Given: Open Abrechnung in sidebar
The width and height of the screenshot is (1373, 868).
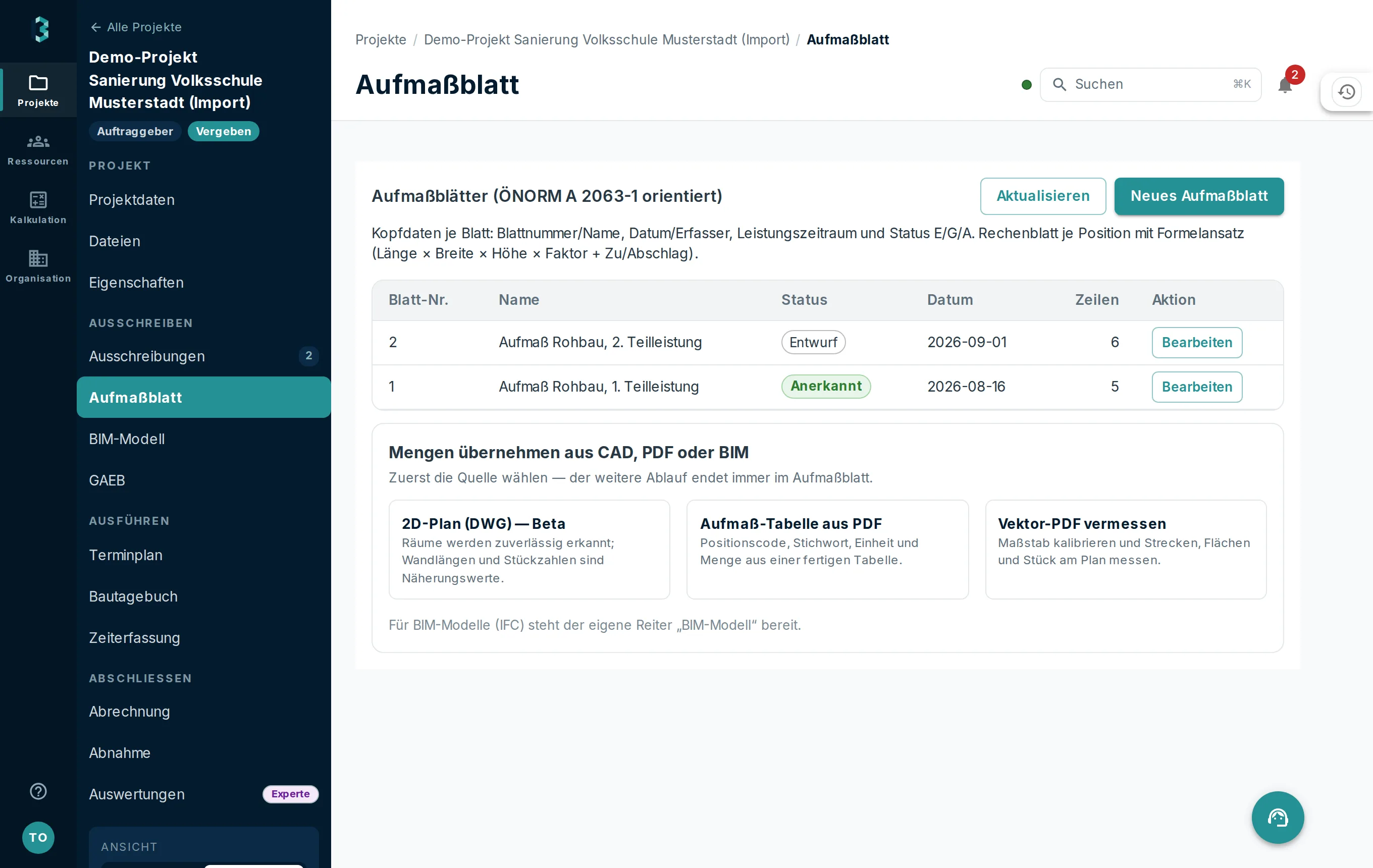Looking at the screenshot, I should pos(203,711).
